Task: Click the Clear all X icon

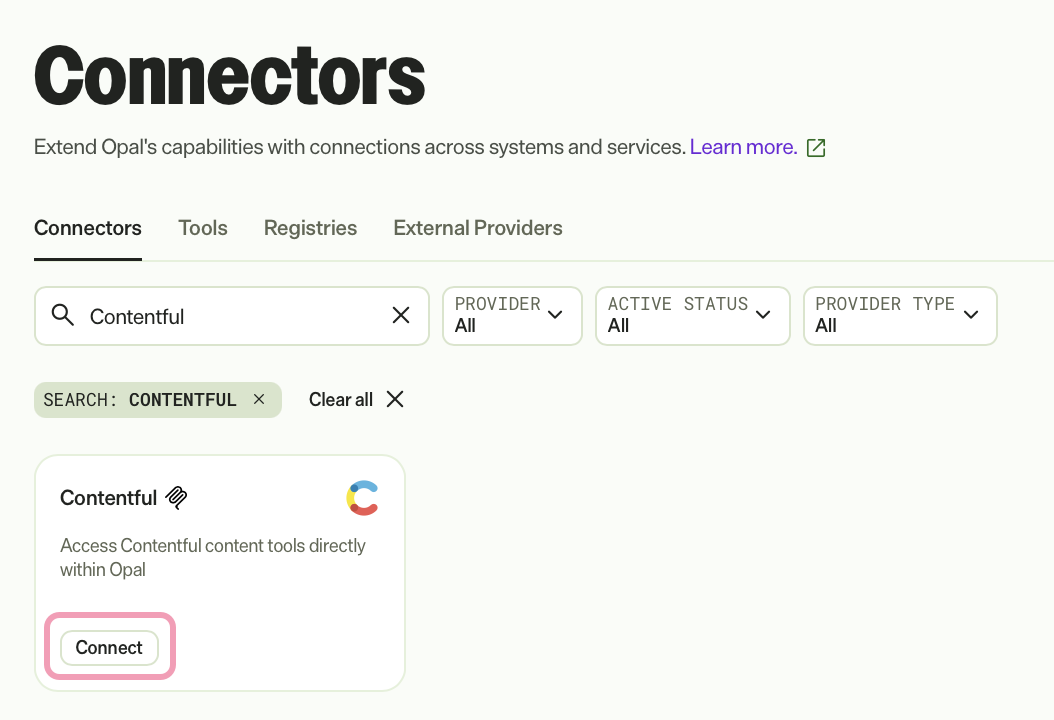Action: [x=395, y=399]
